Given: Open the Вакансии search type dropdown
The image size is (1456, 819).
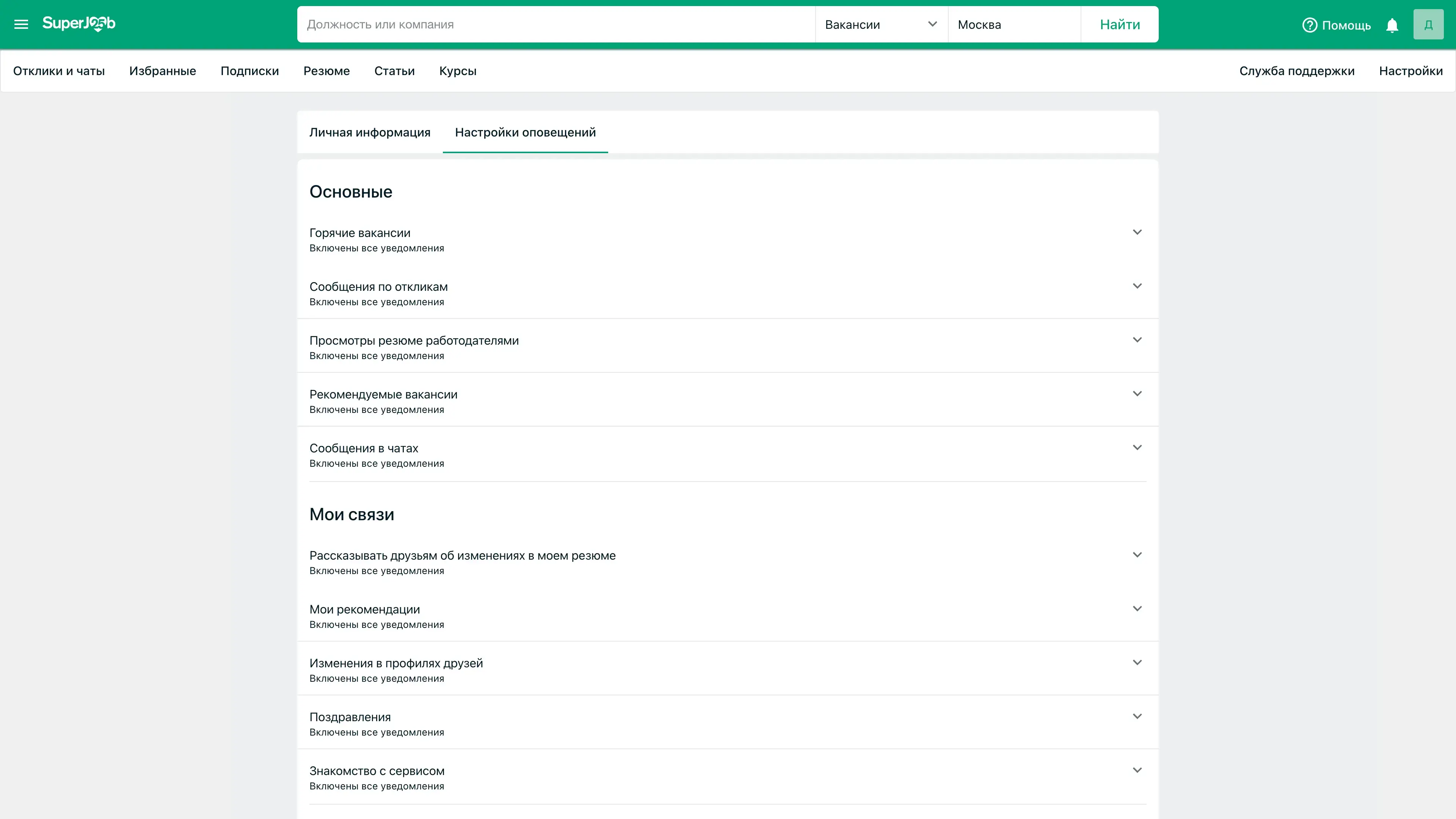Looking at the screenshot, I should (880, 24).
